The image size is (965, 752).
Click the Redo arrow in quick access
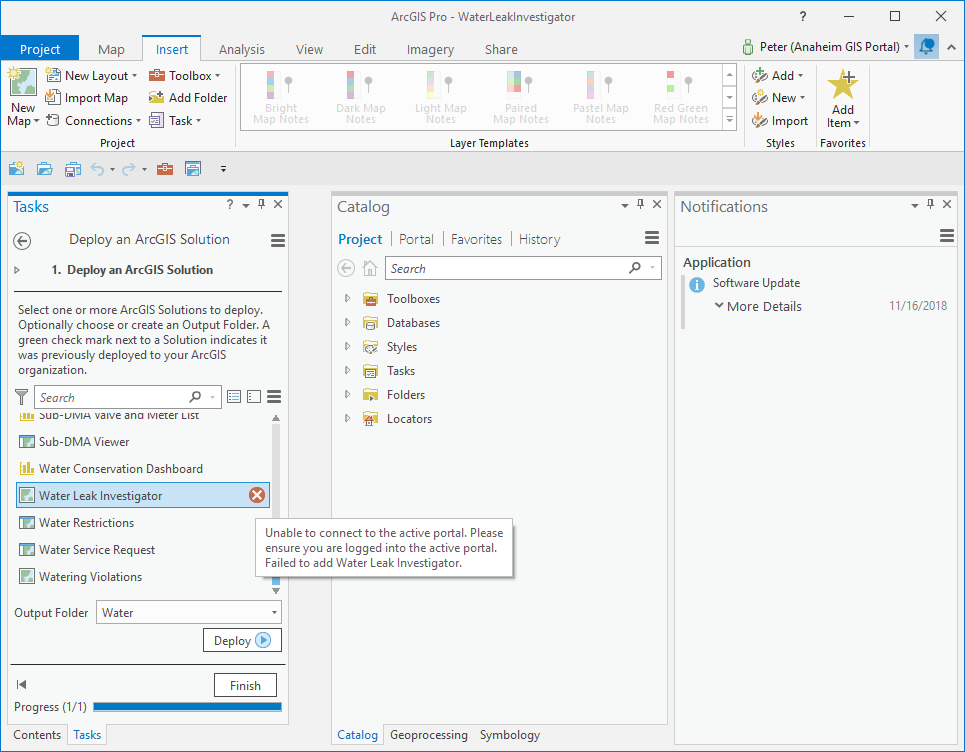(129, 169)
